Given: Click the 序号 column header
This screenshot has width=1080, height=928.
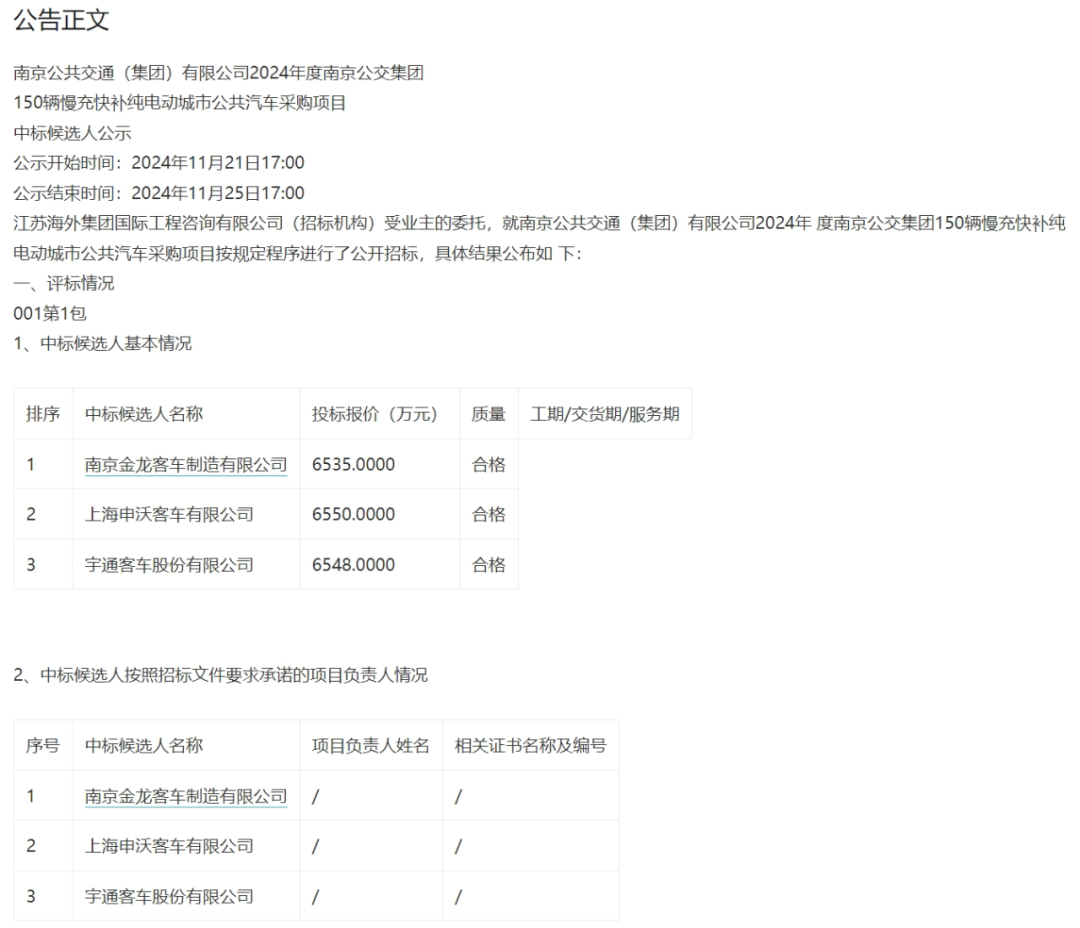Looking at the screenshot, I should (x=43, y=745).
